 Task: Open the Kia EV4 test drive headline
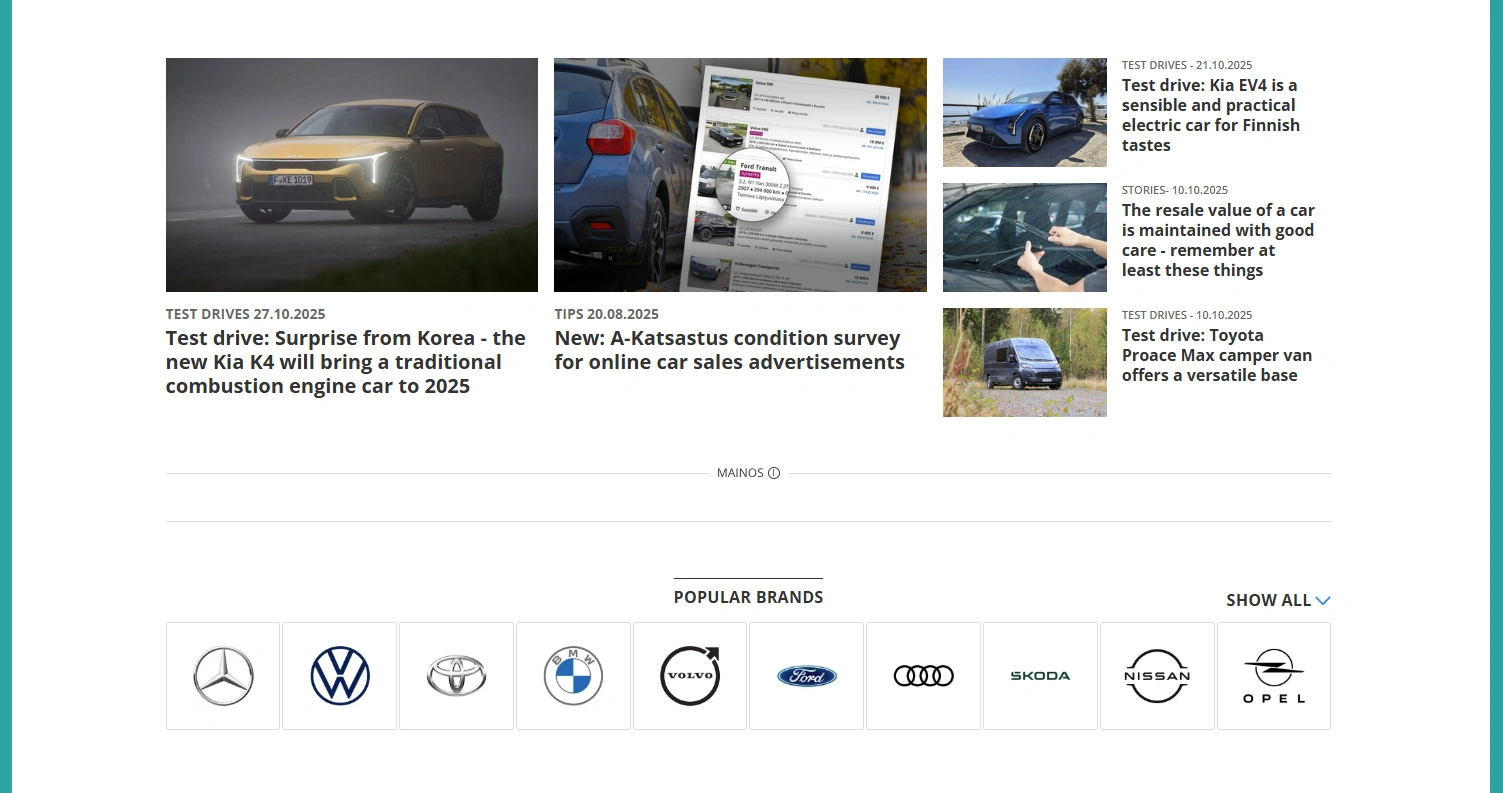pyautogui.click(x=1211, y=115)
